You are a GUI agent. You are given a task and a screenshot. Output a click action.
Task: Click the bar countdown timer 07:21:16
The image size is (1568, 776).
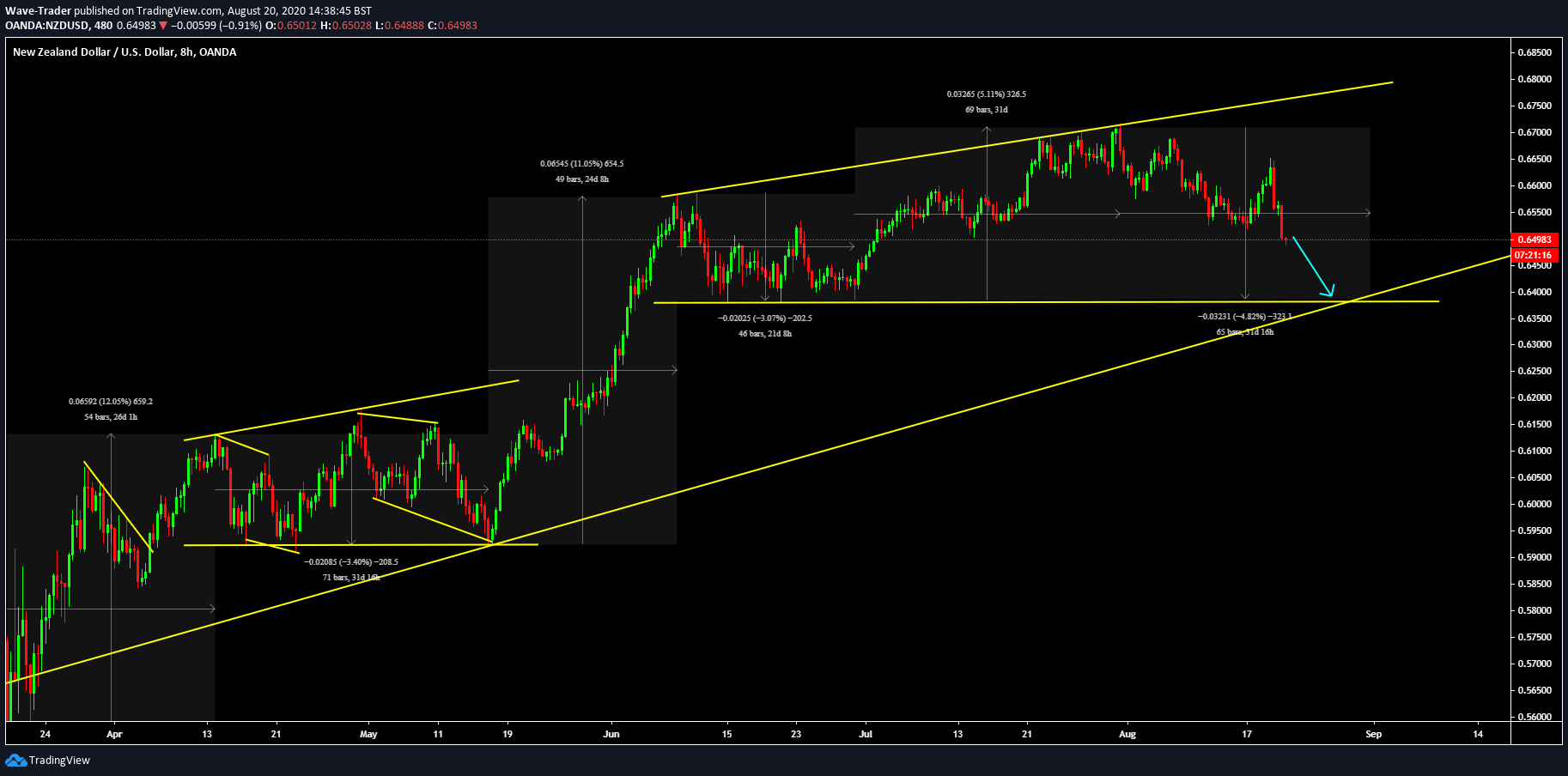tap(1534, 255)
